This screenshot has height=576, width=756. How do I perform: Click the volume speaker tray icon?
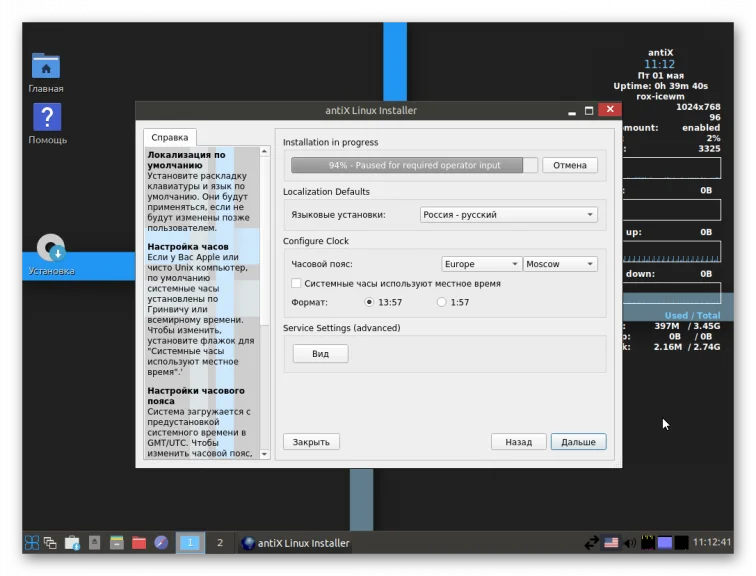pos(630,543)
